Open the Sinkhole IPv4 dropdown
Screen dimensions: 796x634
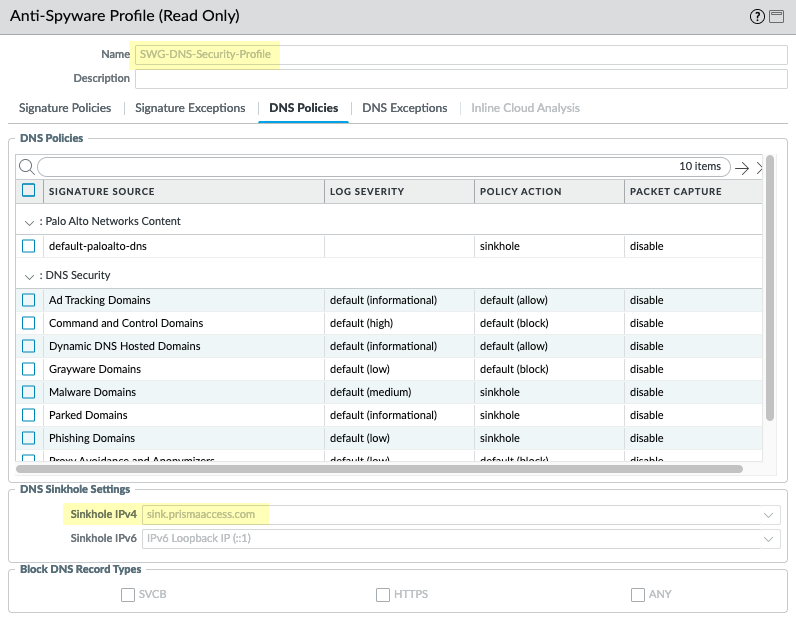click(x=768, y=515)
